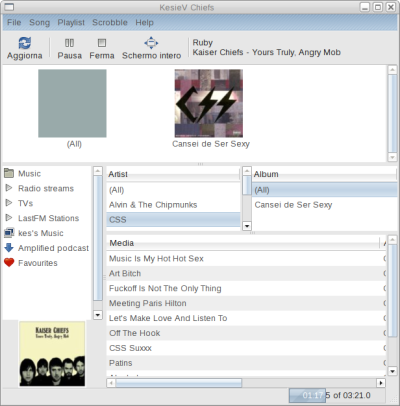Screen dimensions: 400x406
Task: Select track Off The Hook
Action: point(247,333)
